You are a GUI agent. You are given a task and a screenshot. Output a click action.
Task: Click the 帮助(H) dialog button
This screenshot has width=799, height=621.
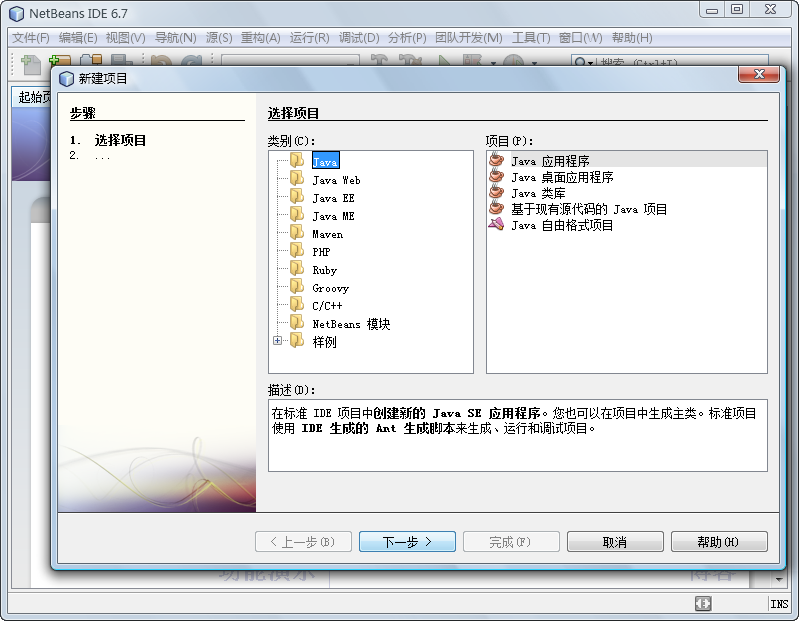pos(718,542)
